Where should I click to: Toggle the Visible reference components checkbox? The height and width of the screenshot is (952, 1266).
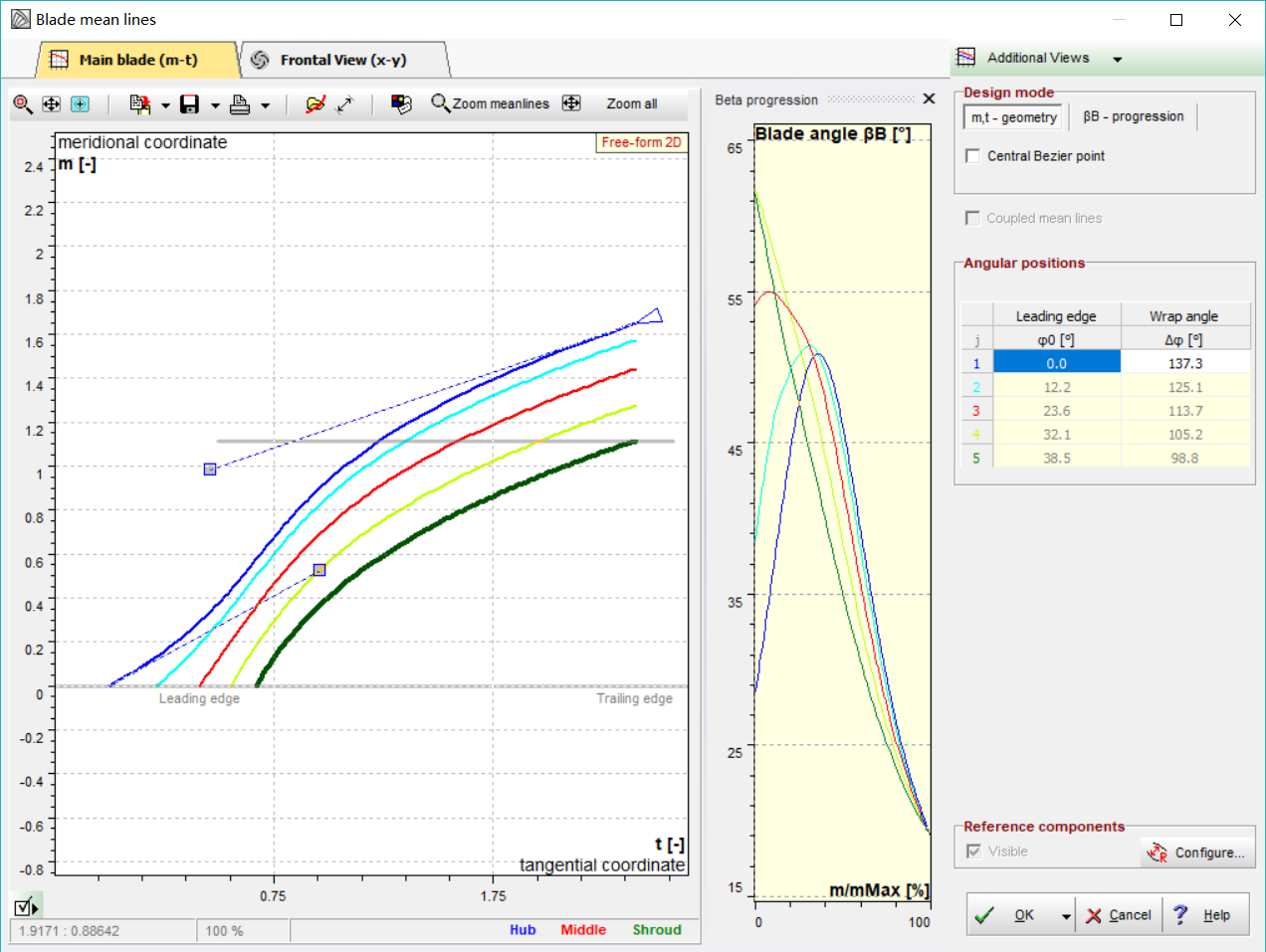(973, 852)
